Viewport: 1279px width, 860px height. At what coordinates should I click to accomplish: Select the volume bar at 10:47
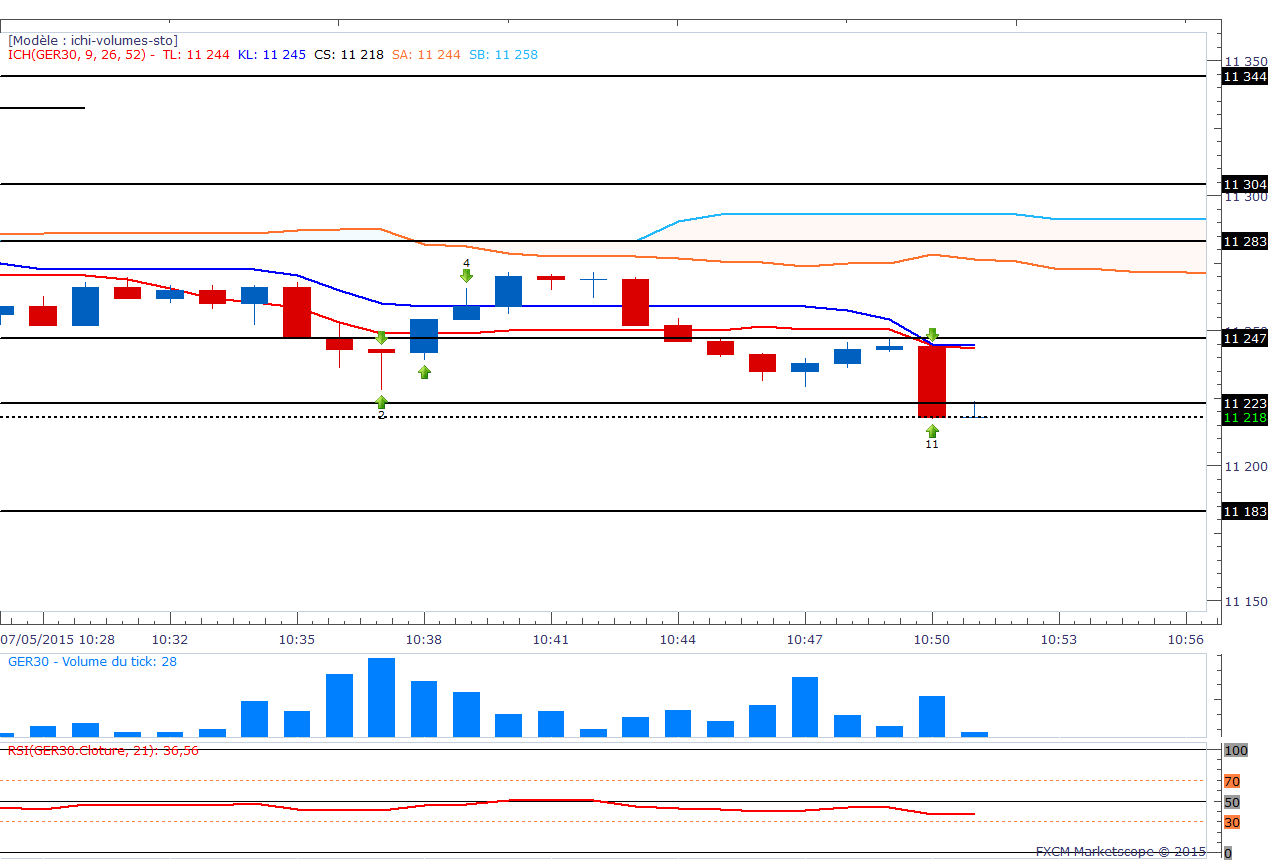(805, 707)
